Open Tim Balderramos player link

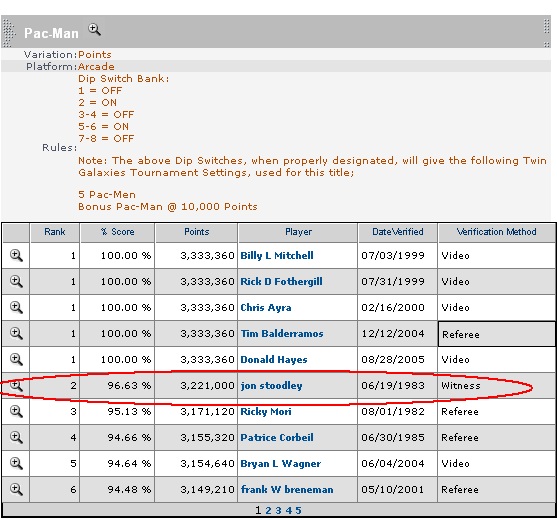282,334
